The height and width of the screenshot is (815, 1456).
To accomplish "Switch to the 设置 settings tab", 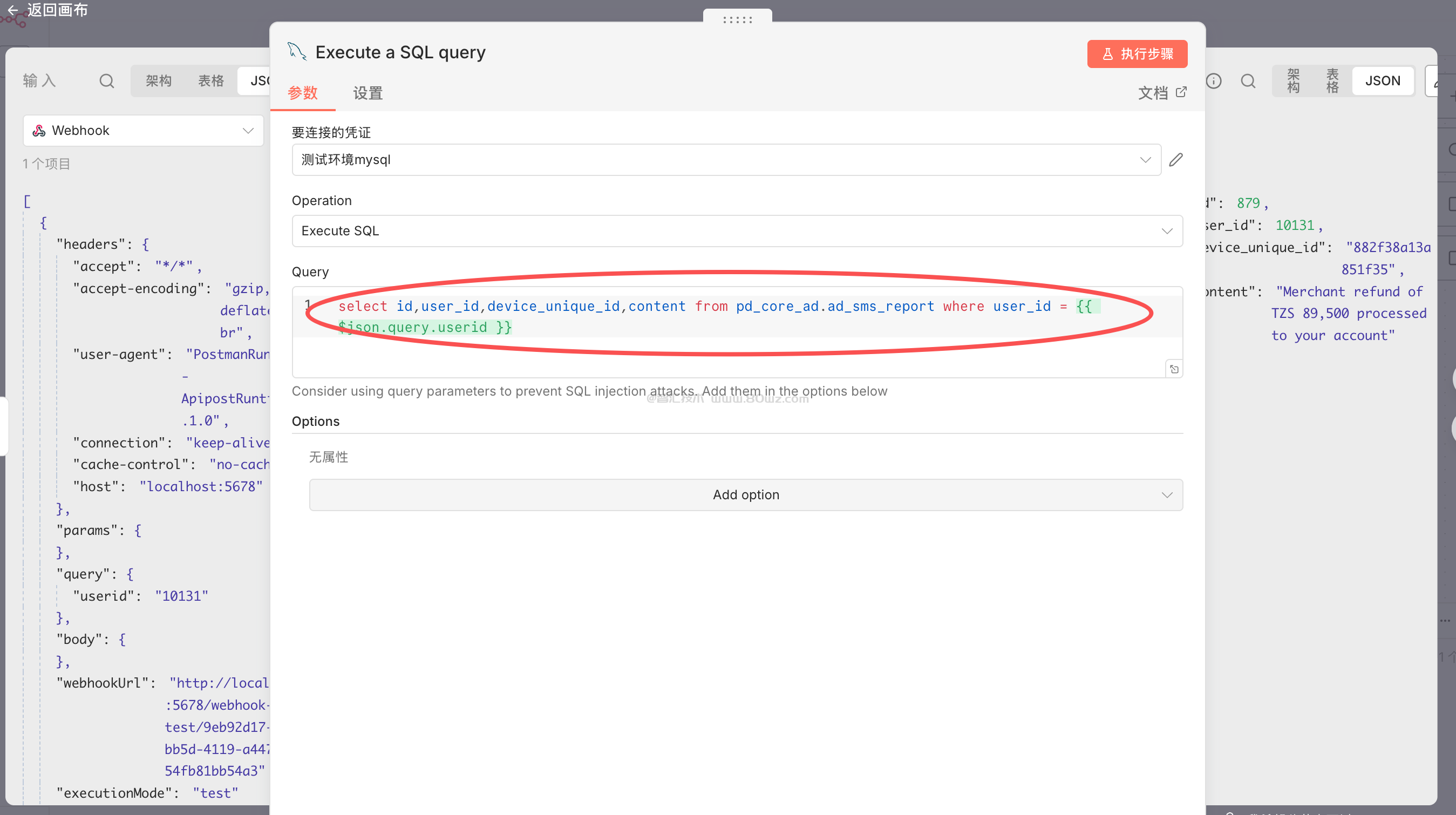I will tap(368, 93).
